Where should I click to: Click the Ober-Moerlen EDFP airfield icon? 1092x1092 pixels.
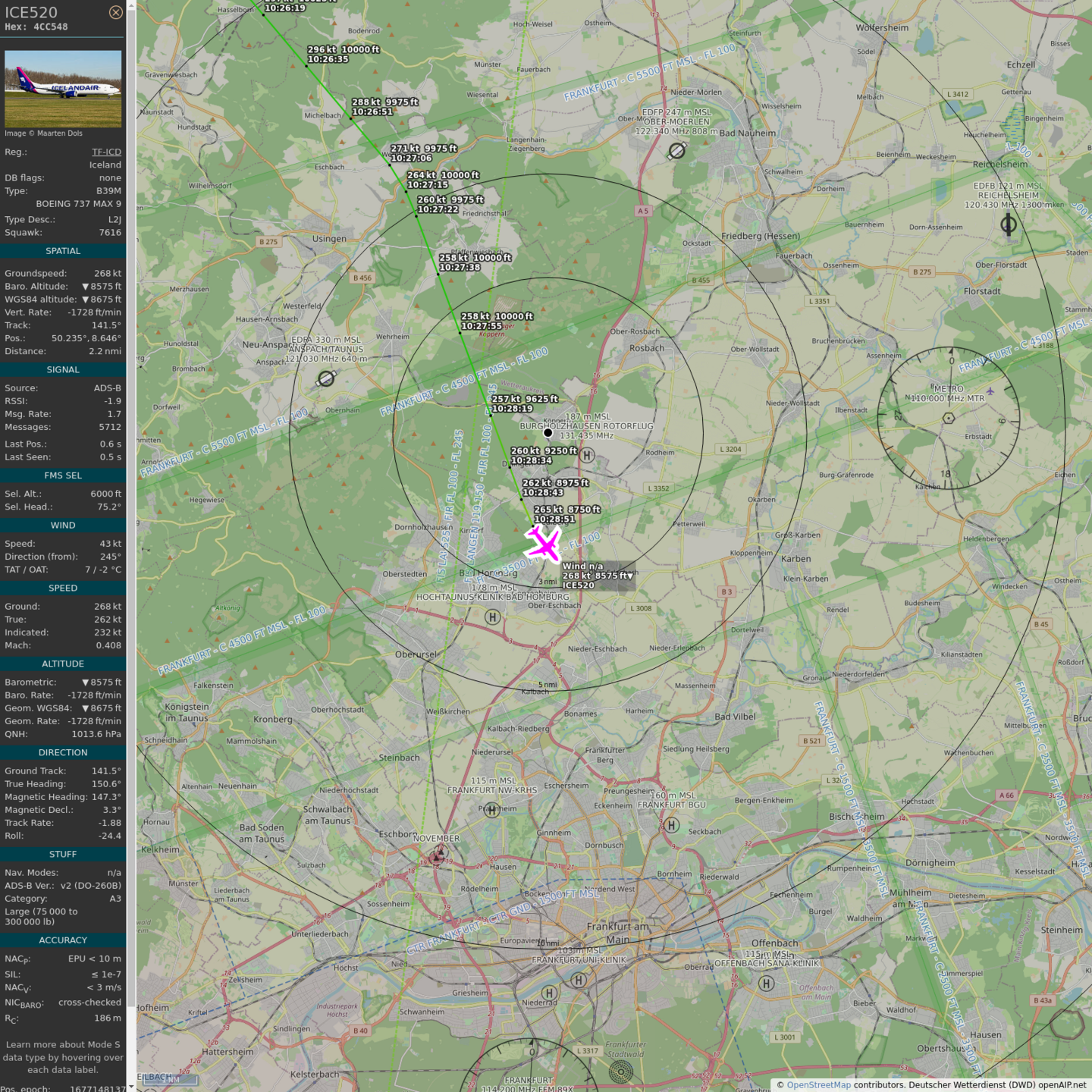coord(676,151)
